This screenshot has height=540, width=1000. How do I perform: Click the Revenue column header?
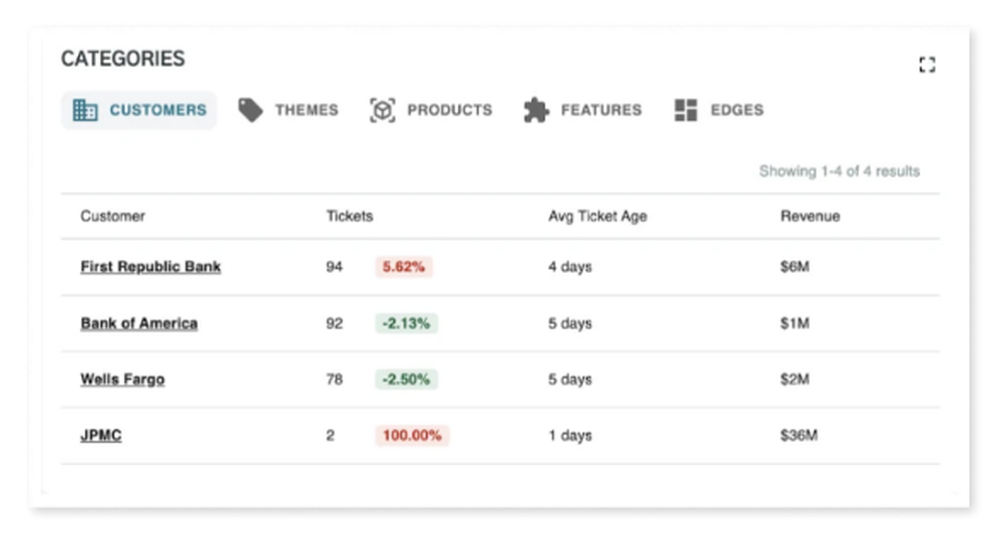click(810, 216)
